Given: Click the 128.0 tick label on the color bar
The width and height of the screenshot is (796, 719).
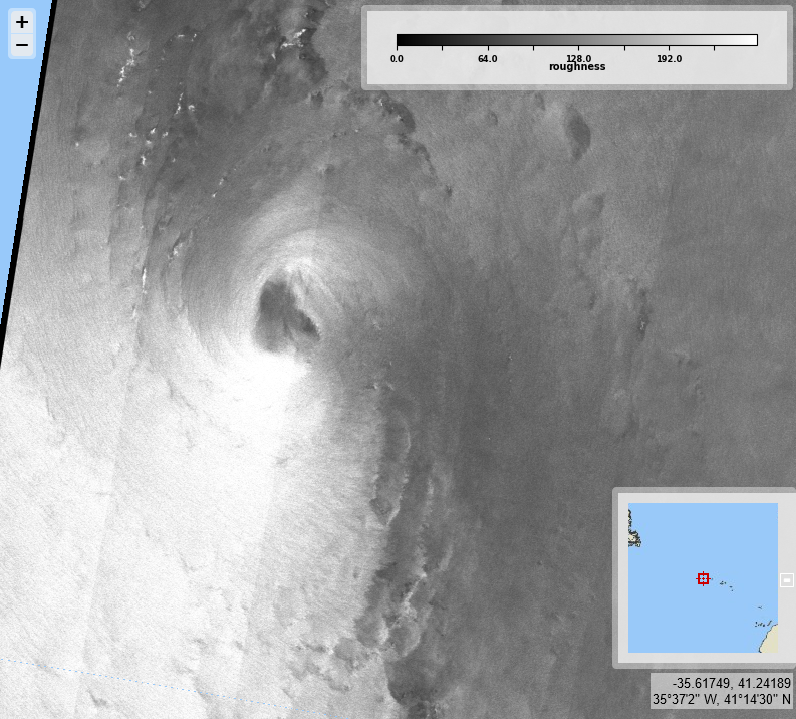Looking at the screenshot, I should (578, 58).
